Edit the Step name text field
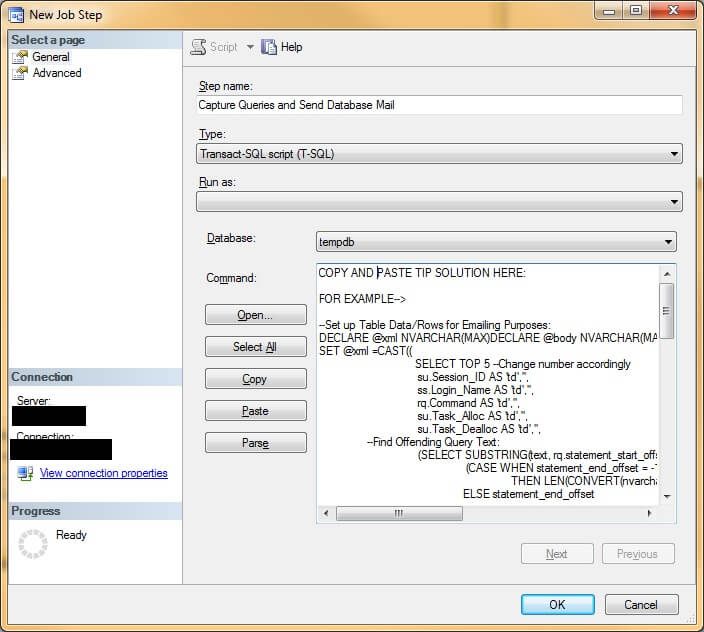Viewport: 704px width, 632px height. click(x=439, y=105)
